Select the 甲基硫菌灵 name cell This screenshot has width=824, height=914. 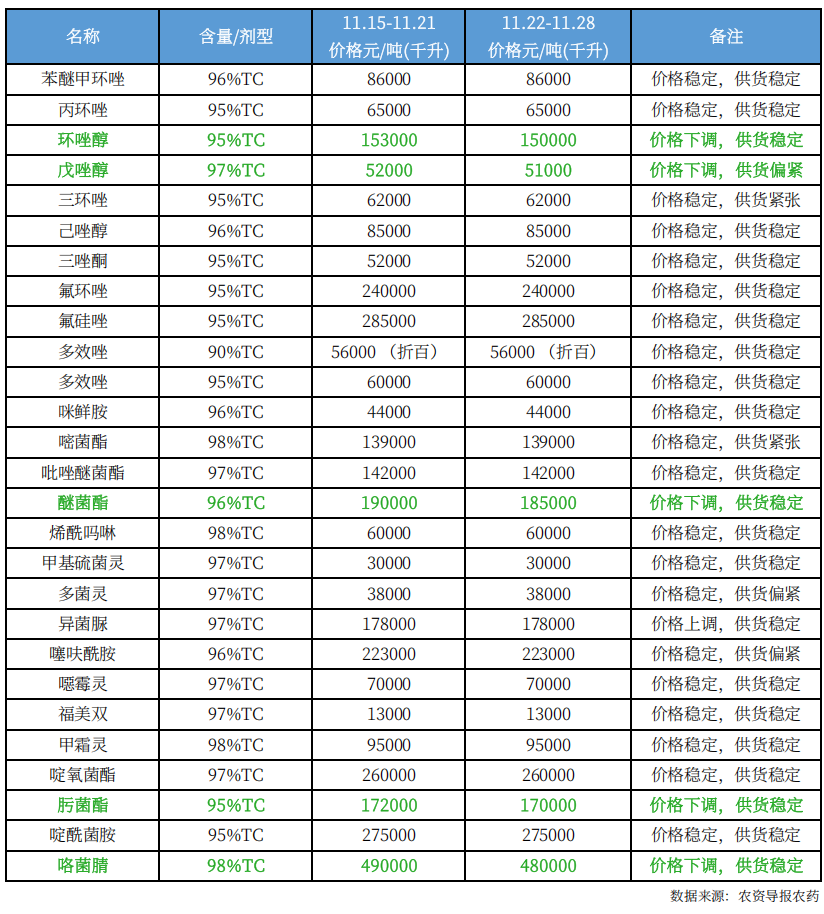click(82, 563)
